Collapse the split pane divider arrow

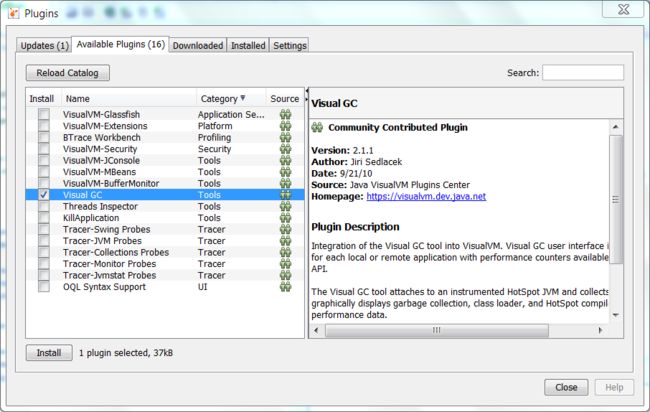[x=307, y=91]
